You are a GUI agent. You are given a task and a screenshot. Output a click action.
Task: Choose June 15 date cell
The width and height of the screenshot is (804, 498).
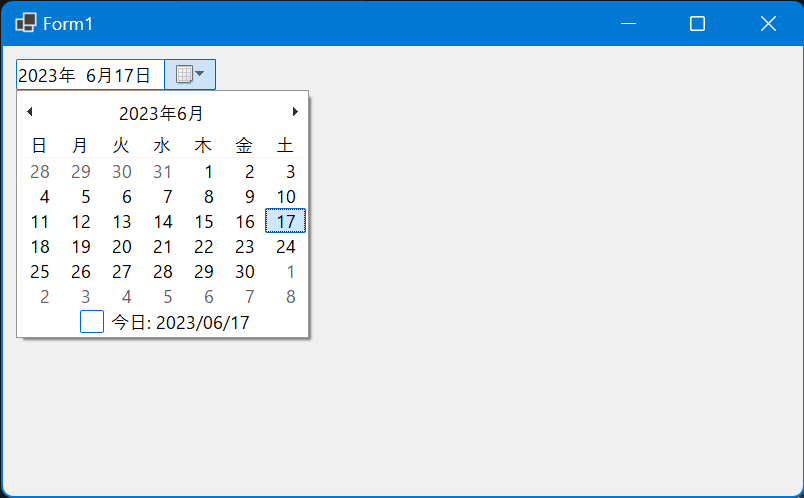pyautogui.click(x=204, y=222)
